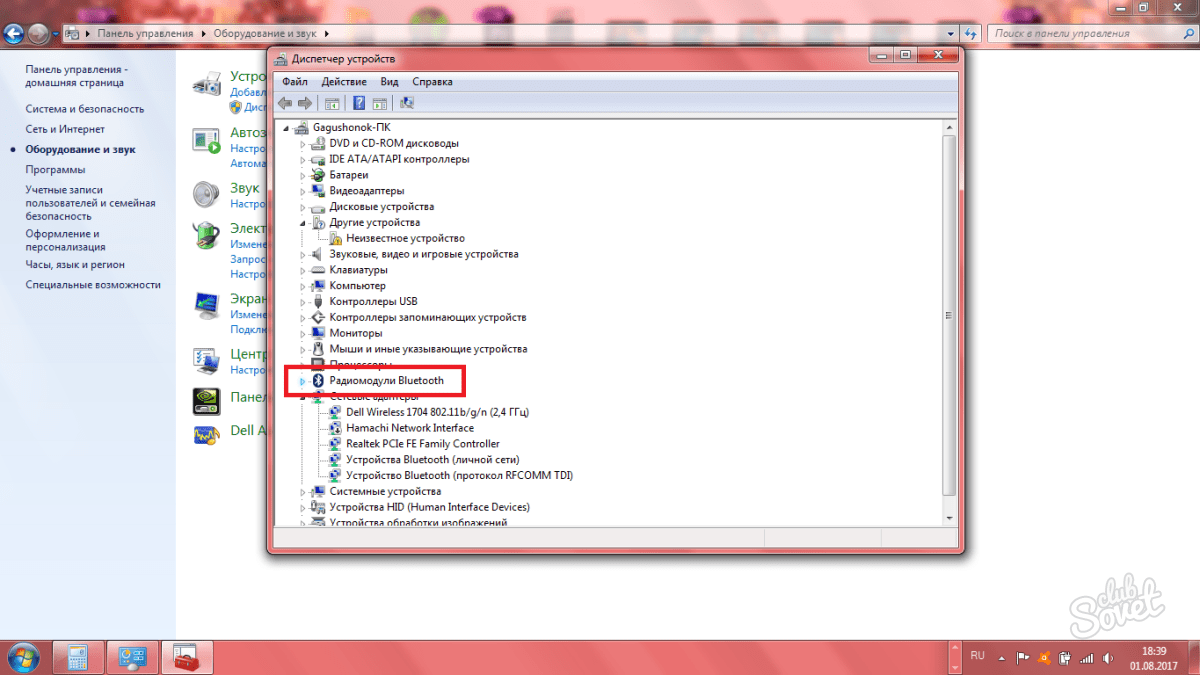Click the Батареи battery category icon
The width and height of the screenshot is (1200, 675).
coord(319,175)
